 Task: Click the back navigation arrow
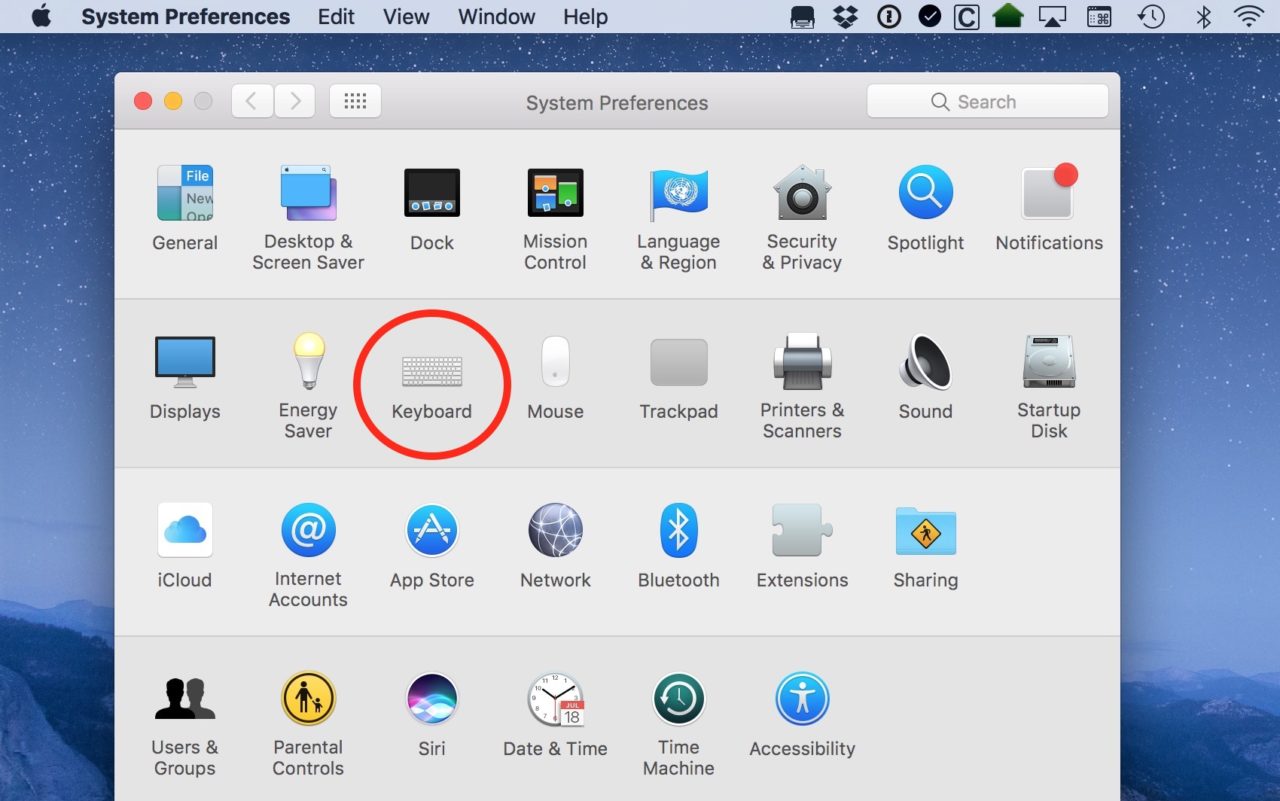(252, 101)
